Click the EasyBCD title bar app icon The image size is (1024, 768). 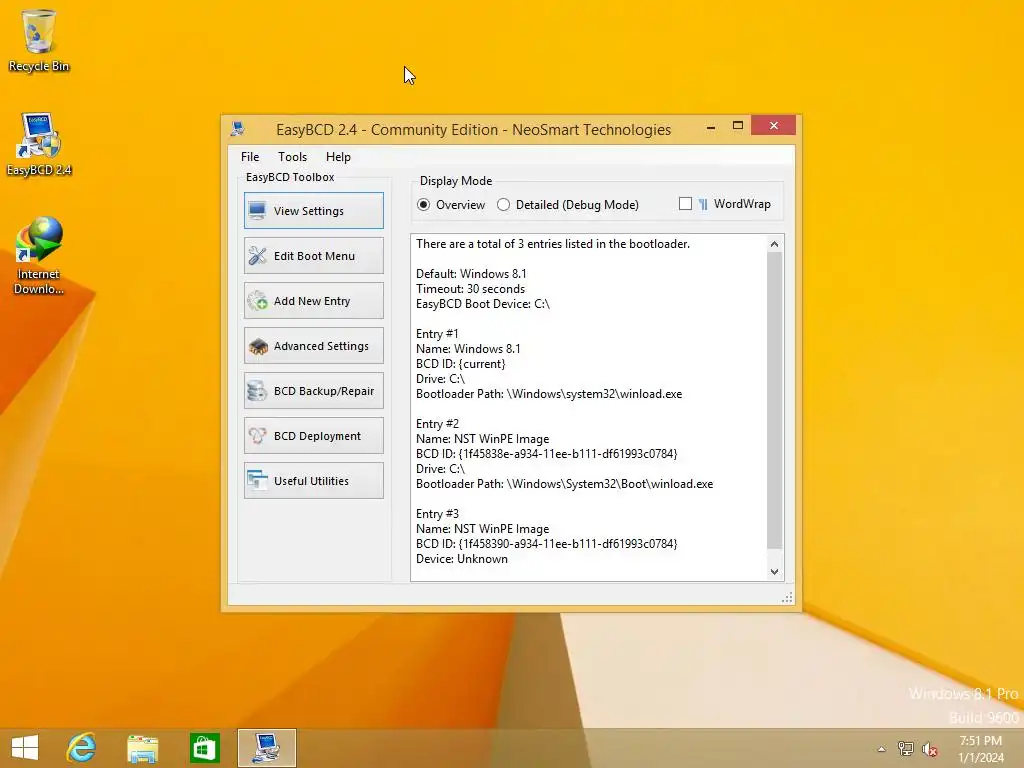point(238,129)
